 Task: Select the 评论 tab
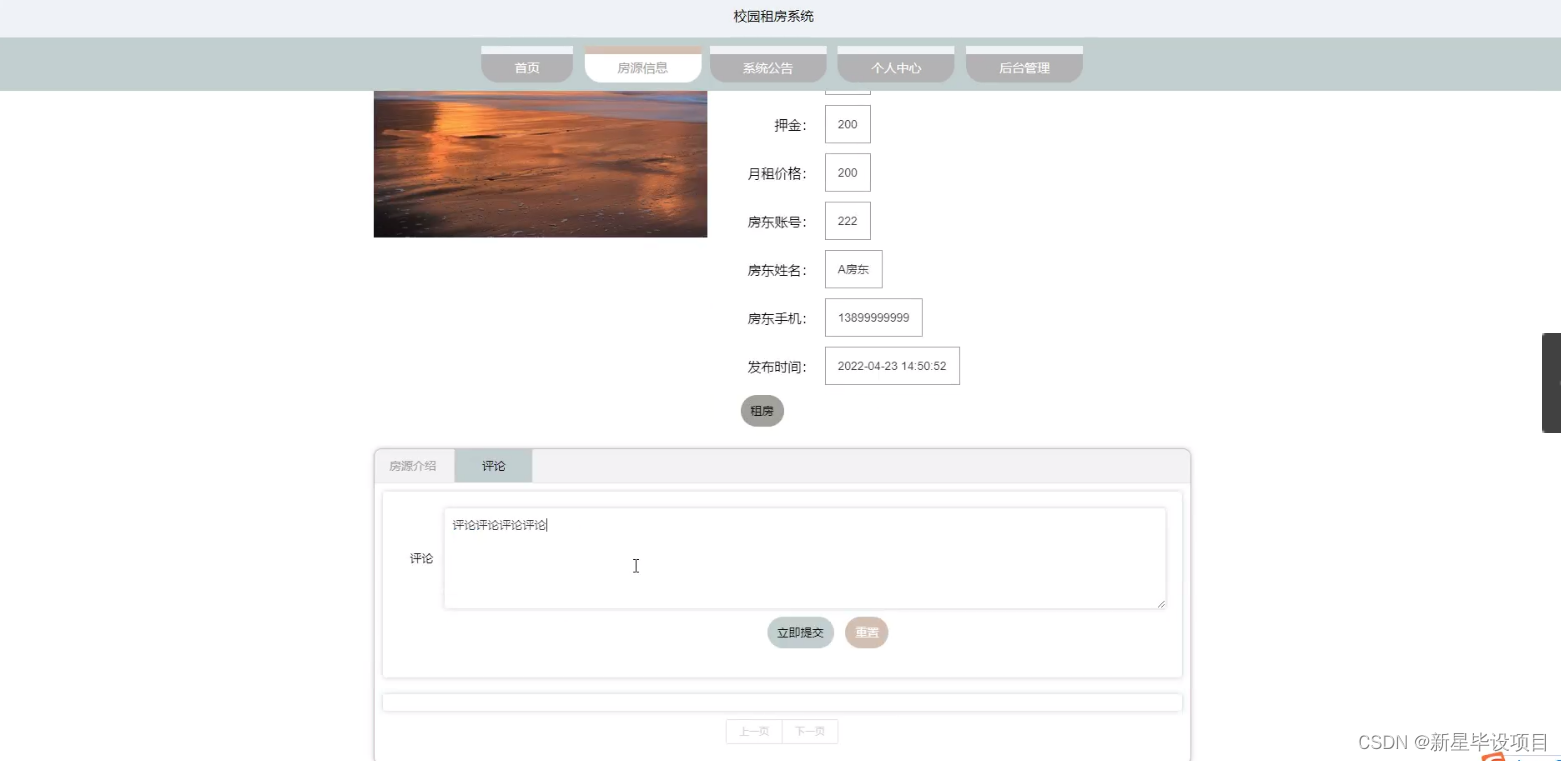pyautogui.click(x=493, y=466)
